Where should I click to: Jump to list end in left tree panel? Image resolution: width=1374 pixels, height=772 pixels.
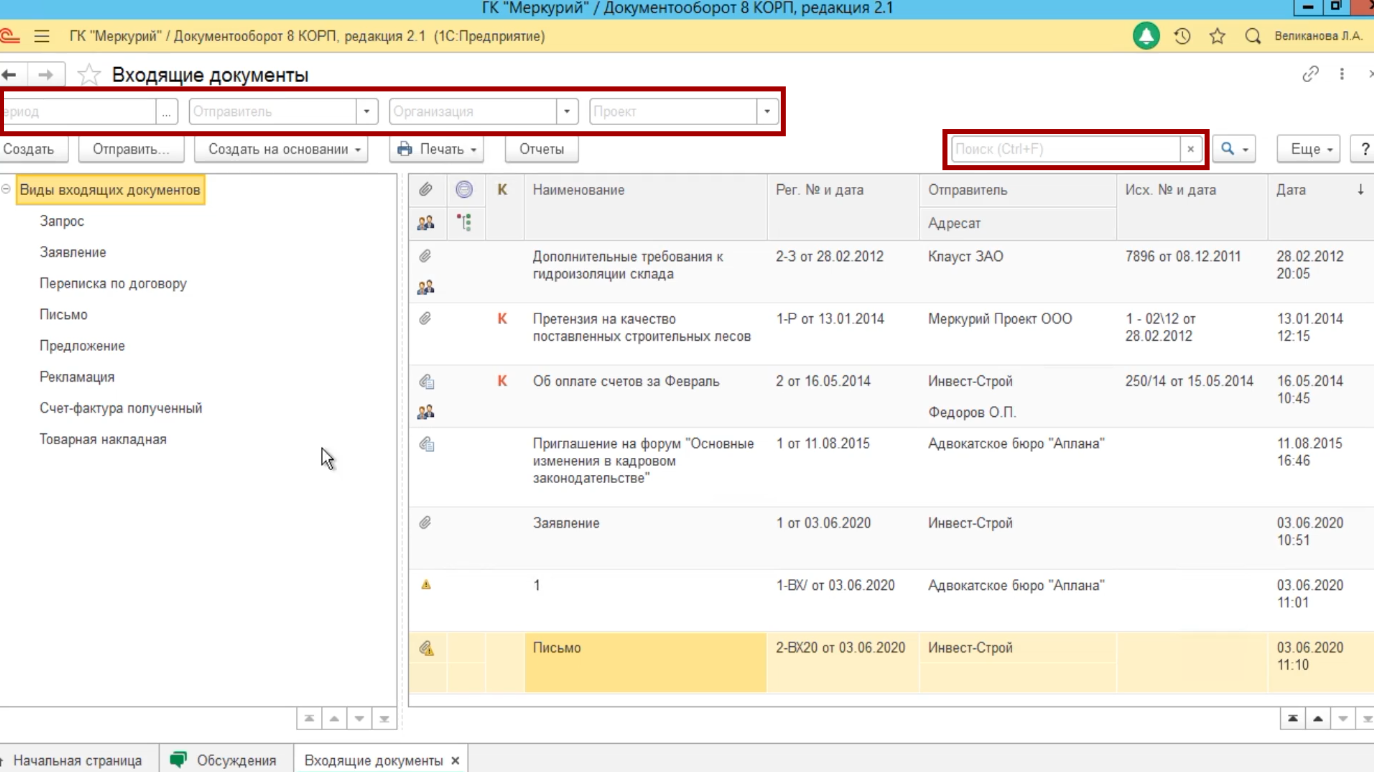[x=384, y=718]
